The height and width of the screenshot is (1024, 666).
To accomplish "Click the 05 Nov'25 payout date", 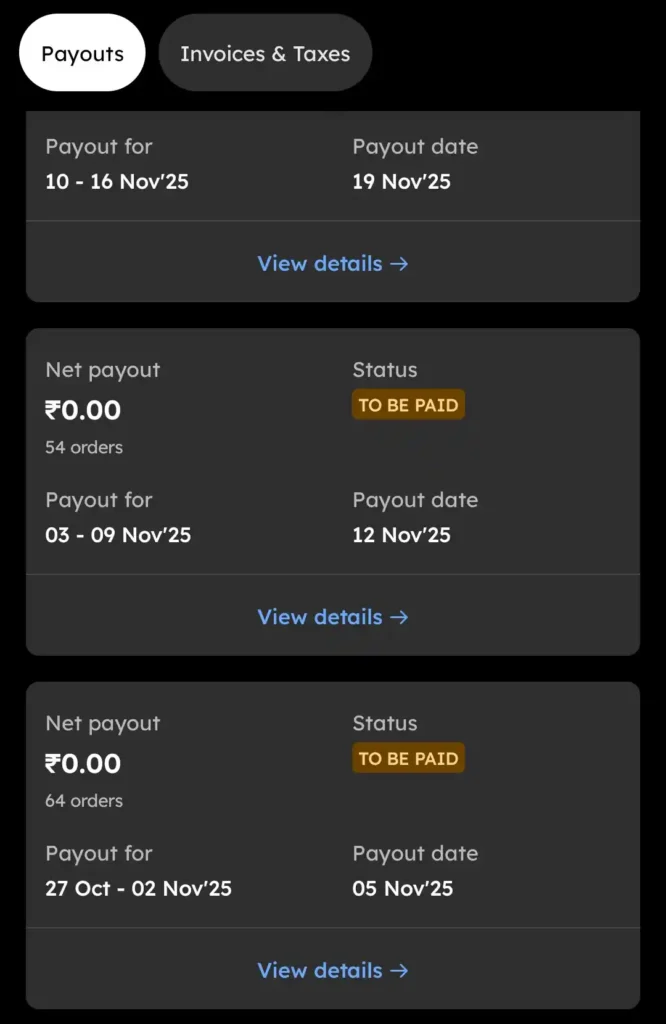I will [x=403, y=889].
